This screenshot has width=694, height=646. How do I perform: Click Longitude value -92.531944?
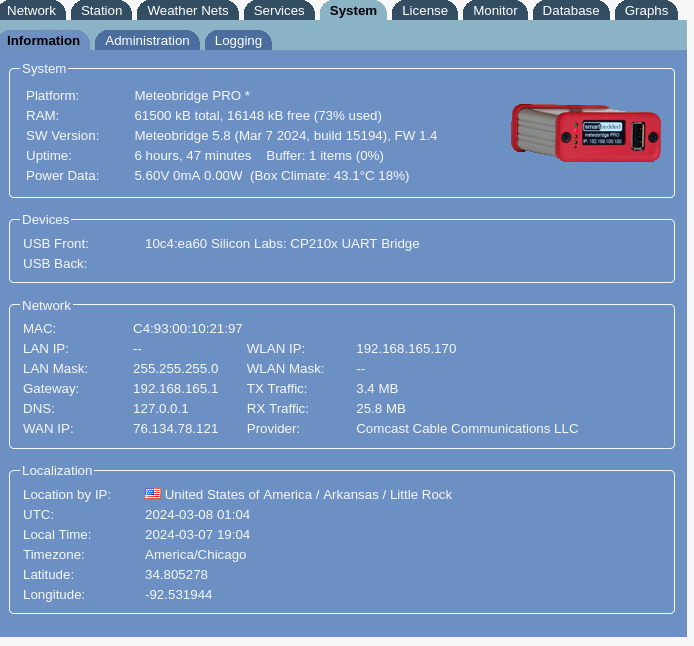pyautogui.click(x=178, y=594)
